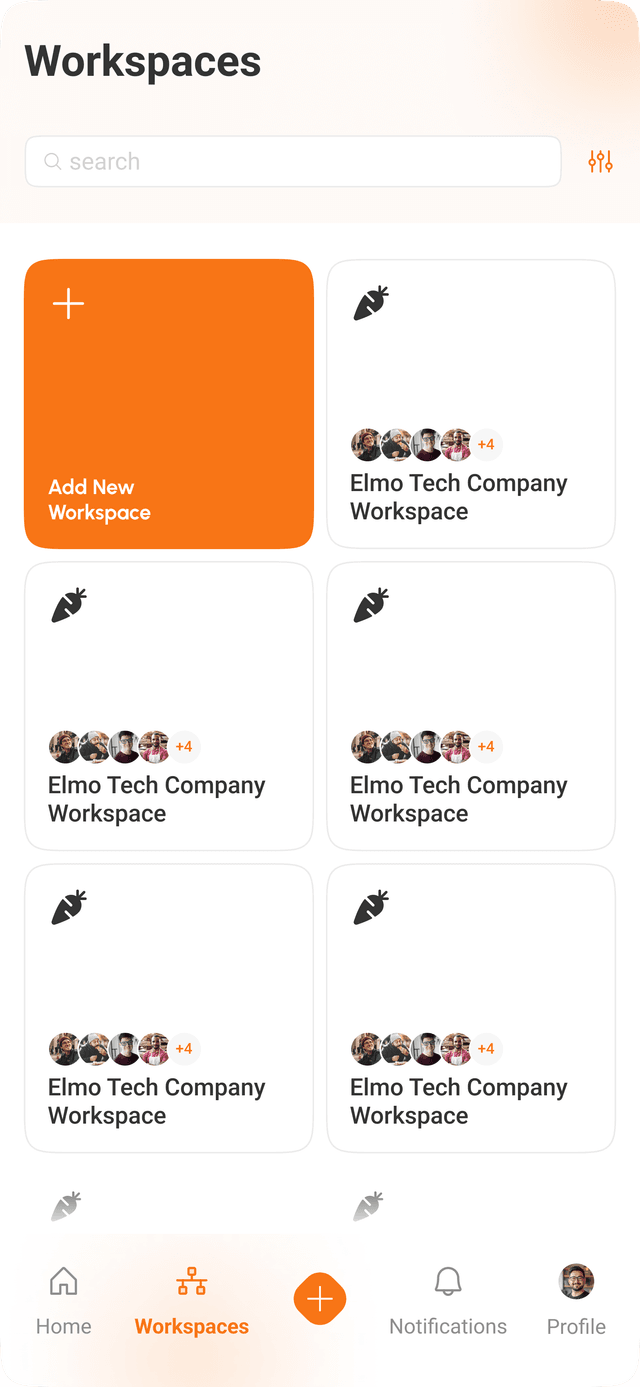Click carrot icon in bottom-left partially visible card
The width and height of the screenshot is (640, 1387).
(69, 1207)
